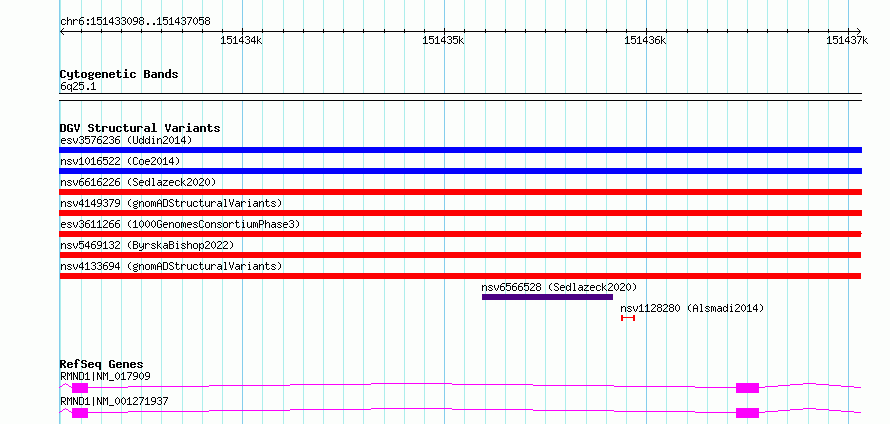Image resolution: width=890 pixels, height=424 pixels.
Task: Click the DGV Structural Variants track title
Action: [140, 128]
